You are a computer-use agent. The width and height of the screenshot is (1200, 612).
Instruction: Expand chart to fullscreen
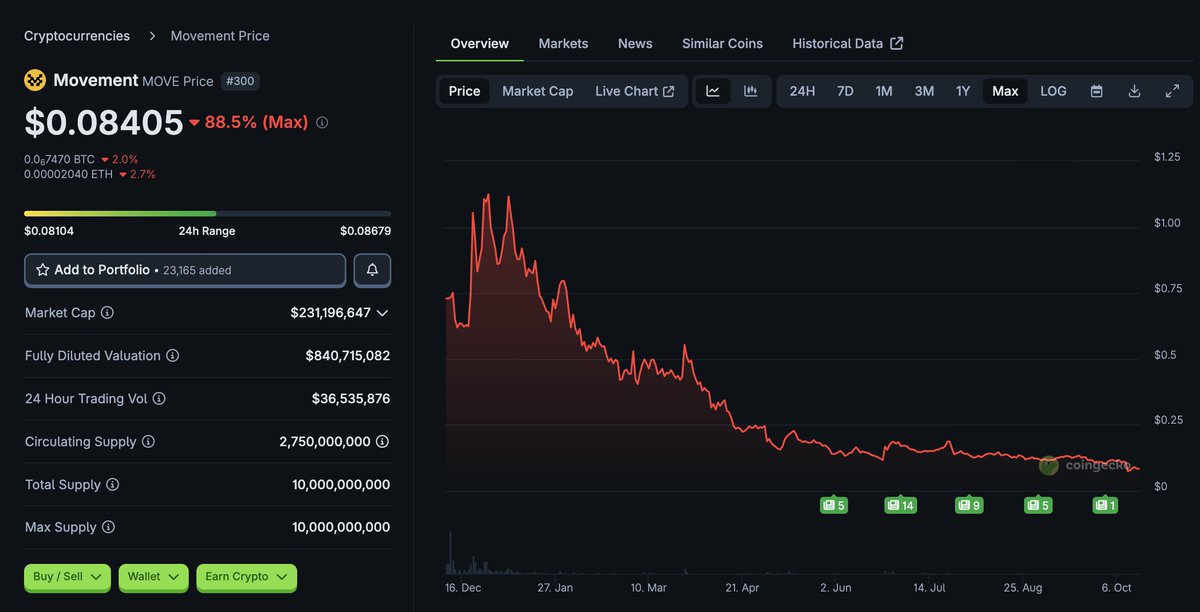click(1172, 91)
